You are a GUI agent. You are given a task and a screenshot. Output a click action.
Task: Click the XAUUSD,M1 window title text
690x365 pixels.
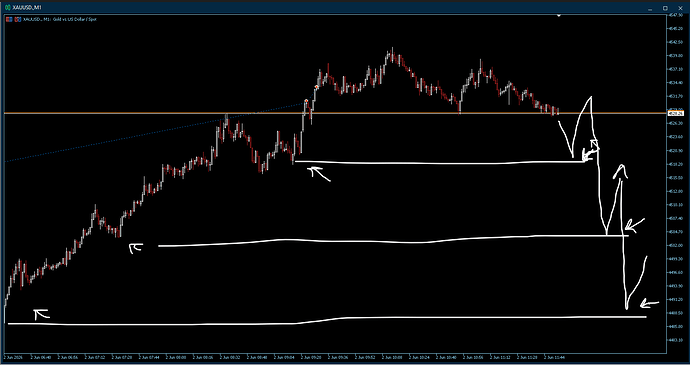point(27,7)
